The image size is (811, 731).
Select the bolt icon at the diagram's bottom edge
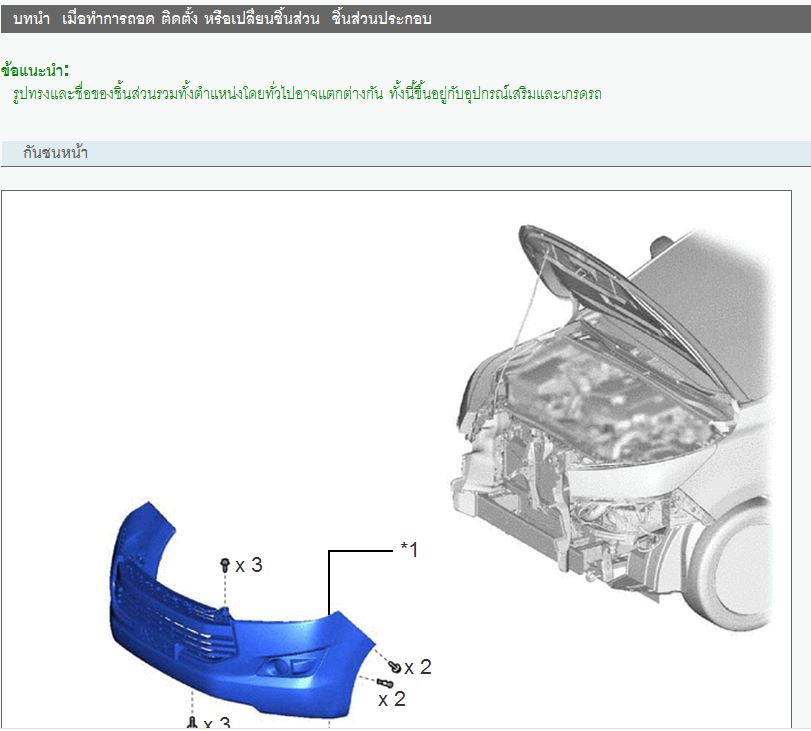click(191, 723)
